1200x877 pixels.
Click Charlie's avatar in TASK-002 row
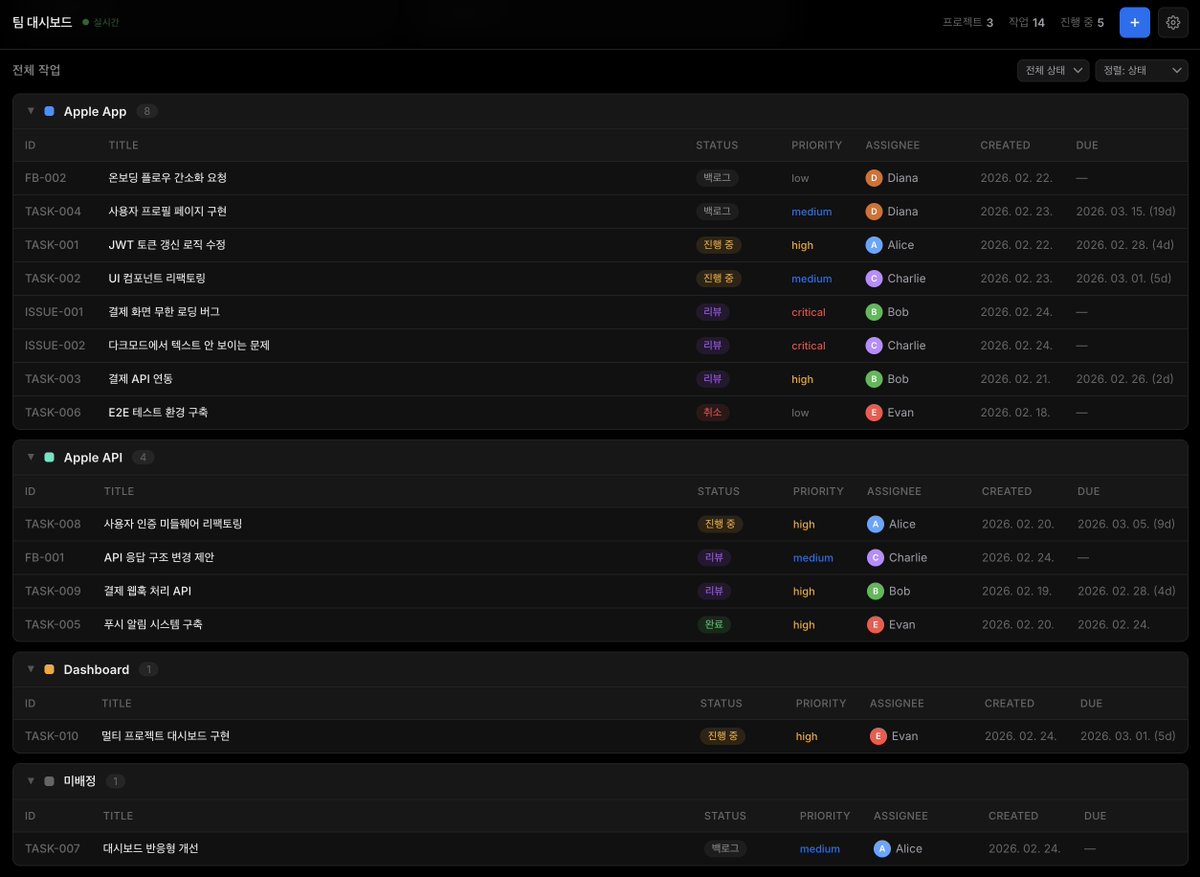874,278
